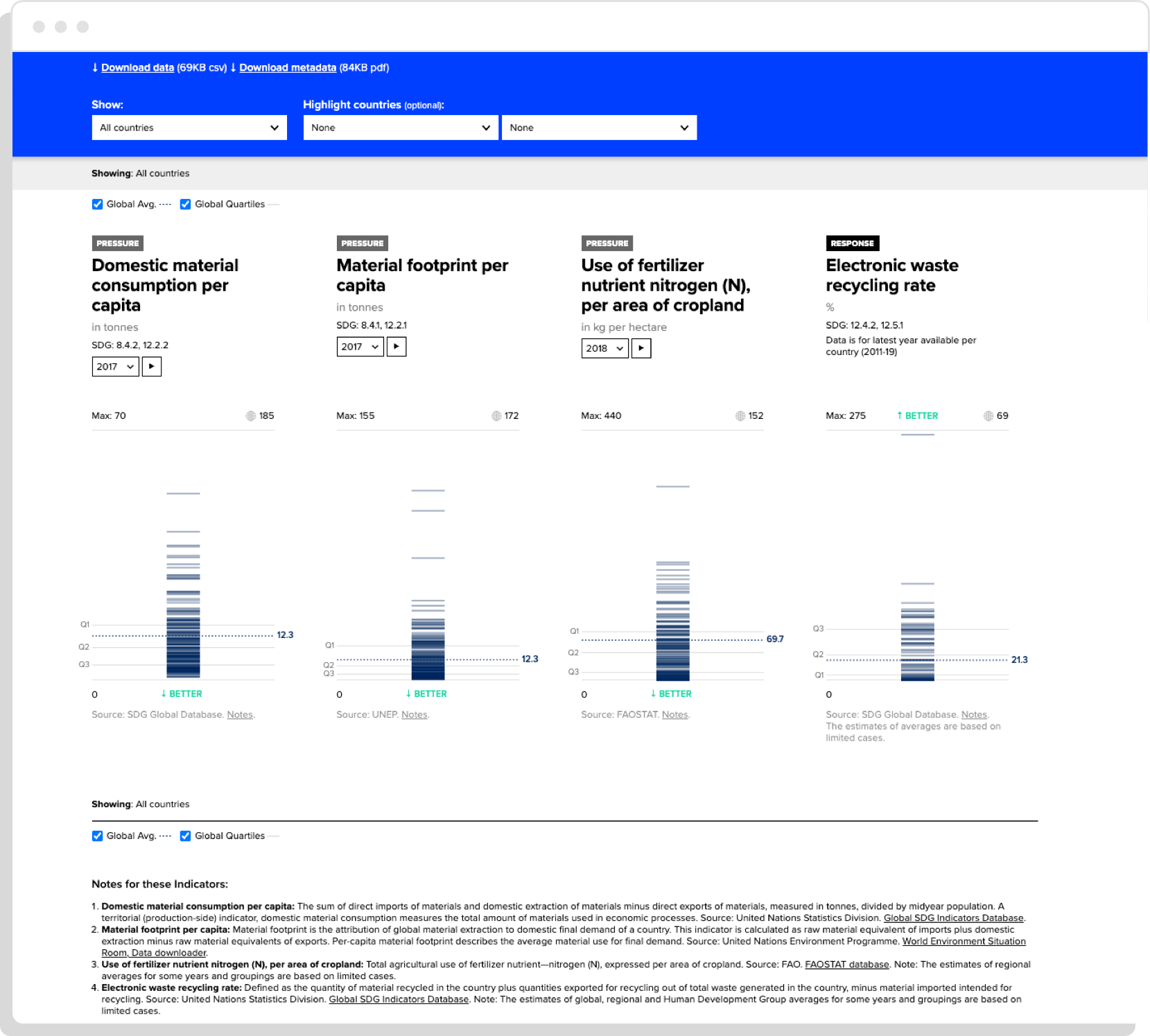The width and height of the screenshot is (1150, 1036).
Task: Click the Download metadata link
Action: (288, 68)
